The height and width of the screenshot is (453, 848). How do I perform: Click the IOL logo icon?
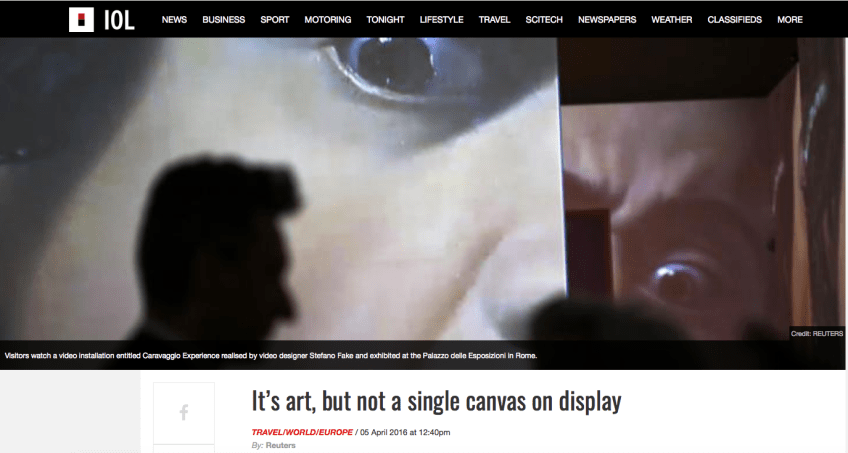101,19
